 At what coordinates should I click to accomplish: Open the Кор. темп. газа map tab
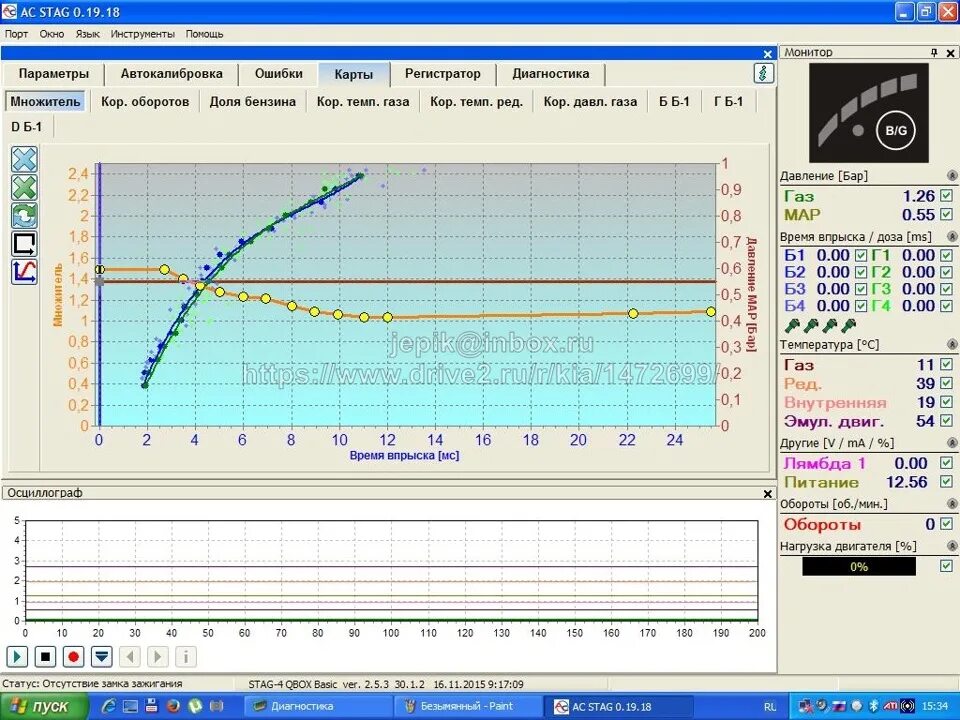363,102
